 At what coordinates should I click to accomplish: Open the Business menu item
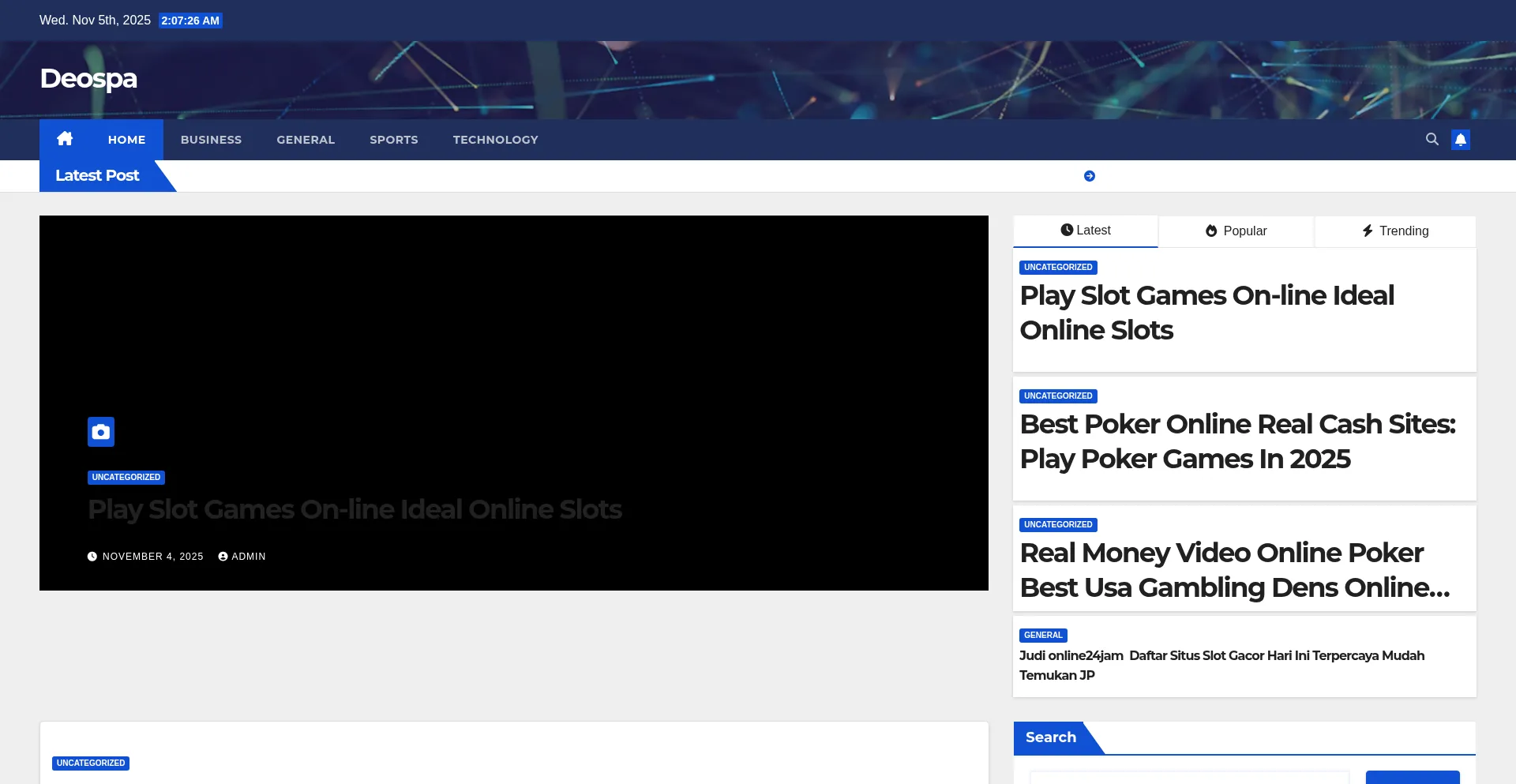(211, 140)
